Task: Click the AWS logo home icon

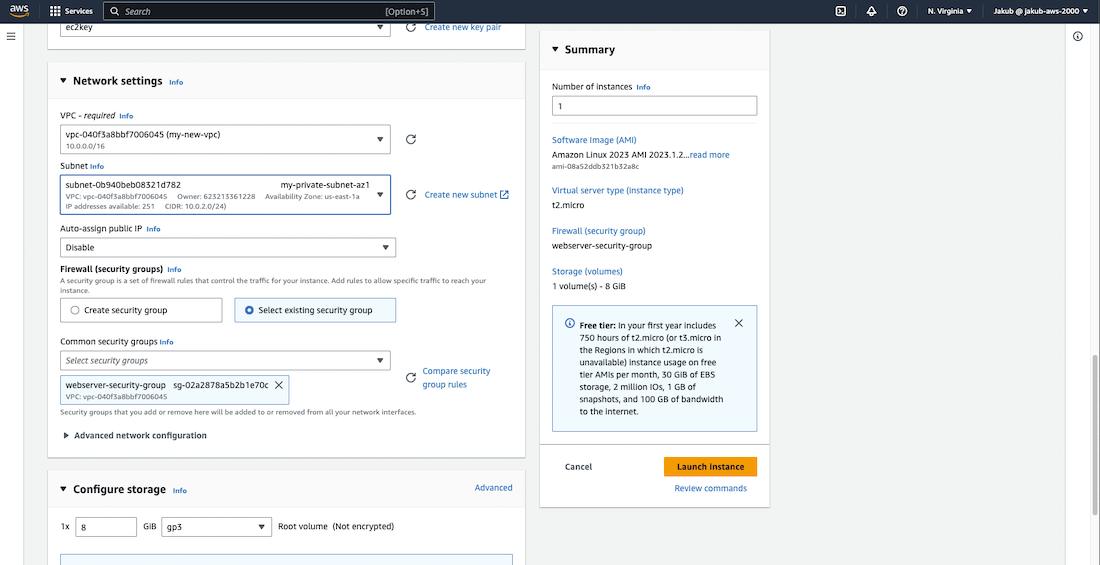Action: click(x=20, y=11)
